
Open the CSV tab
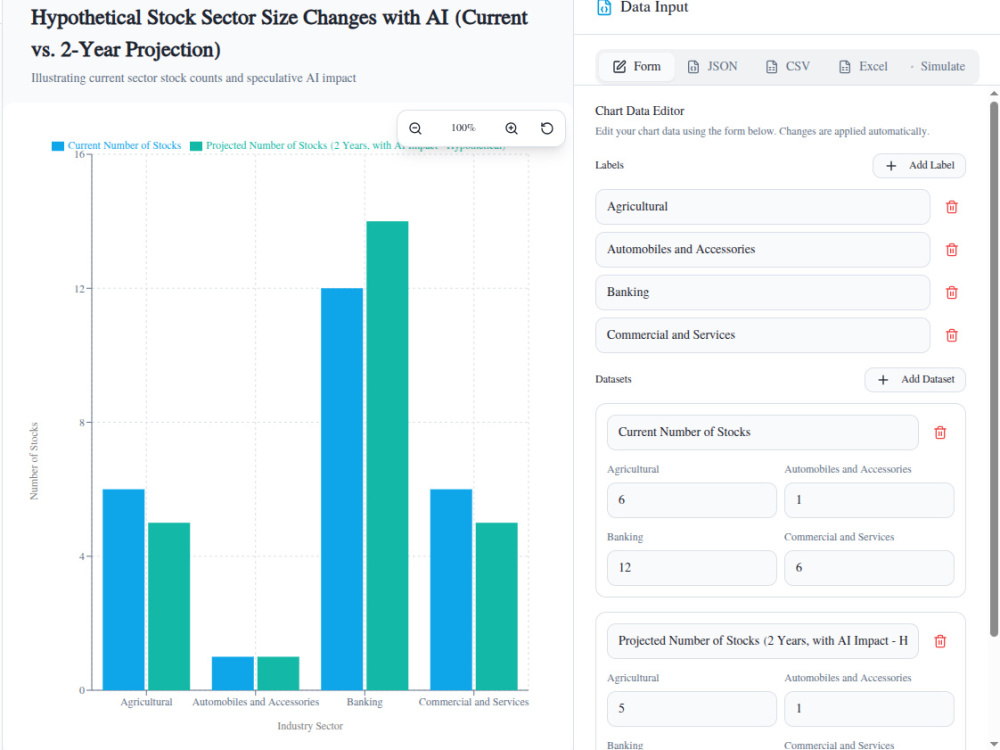(x=788, y=66)
